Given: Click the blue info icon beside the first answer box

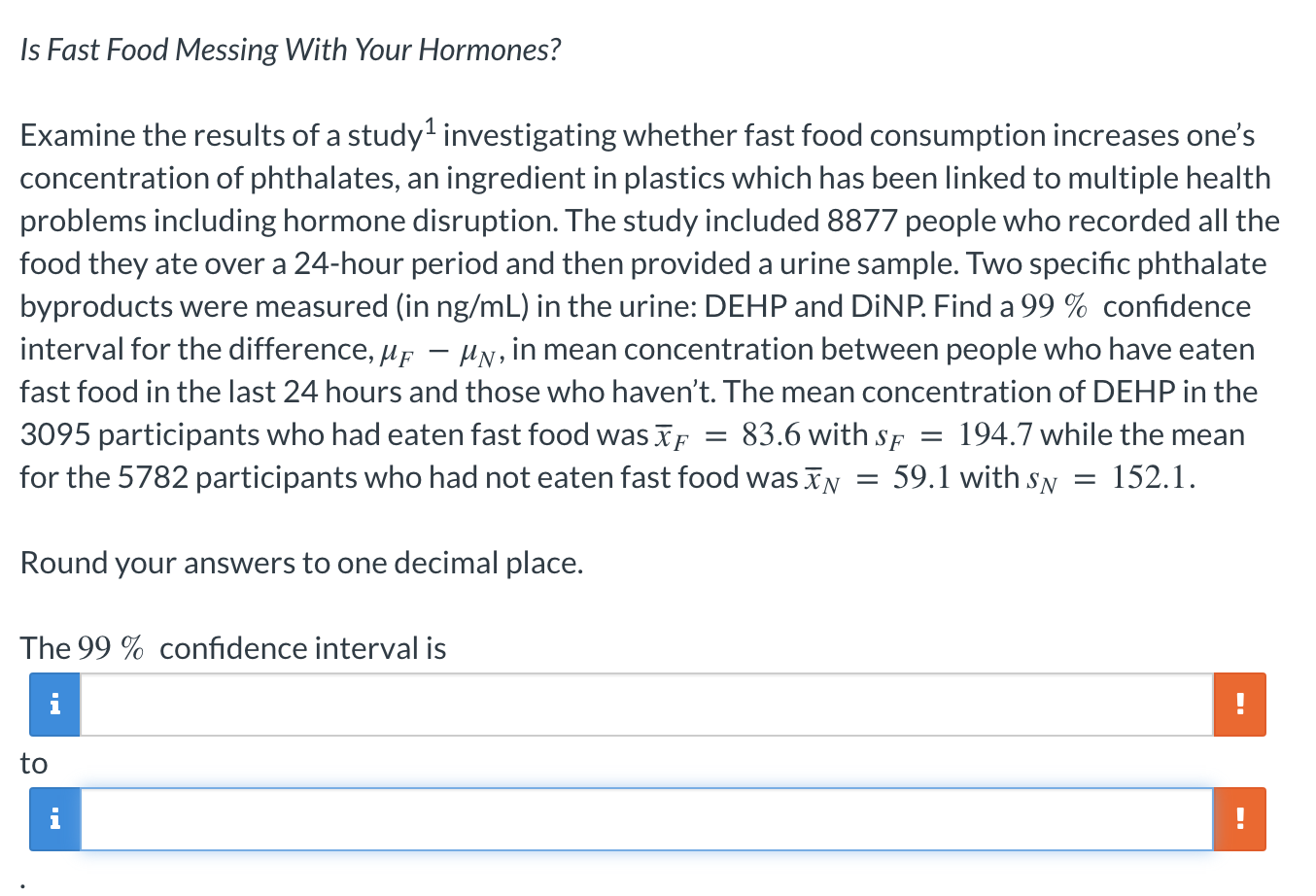Looking at the screenshot, I should click(53, 704).
